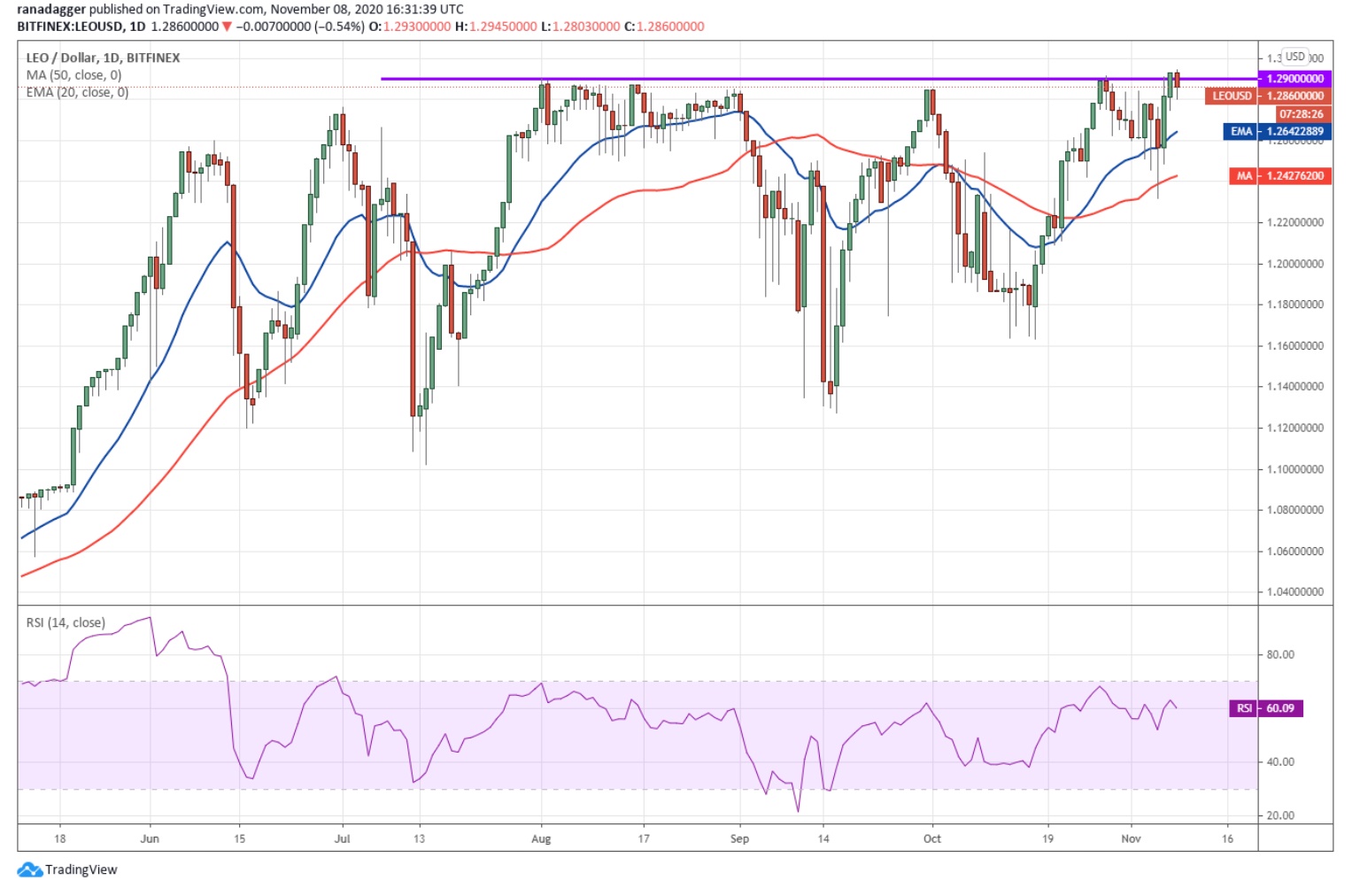Screen dimensions: 1360x896
Task: Select the RSI (14, close) indicator label
Action: (66, 622)
